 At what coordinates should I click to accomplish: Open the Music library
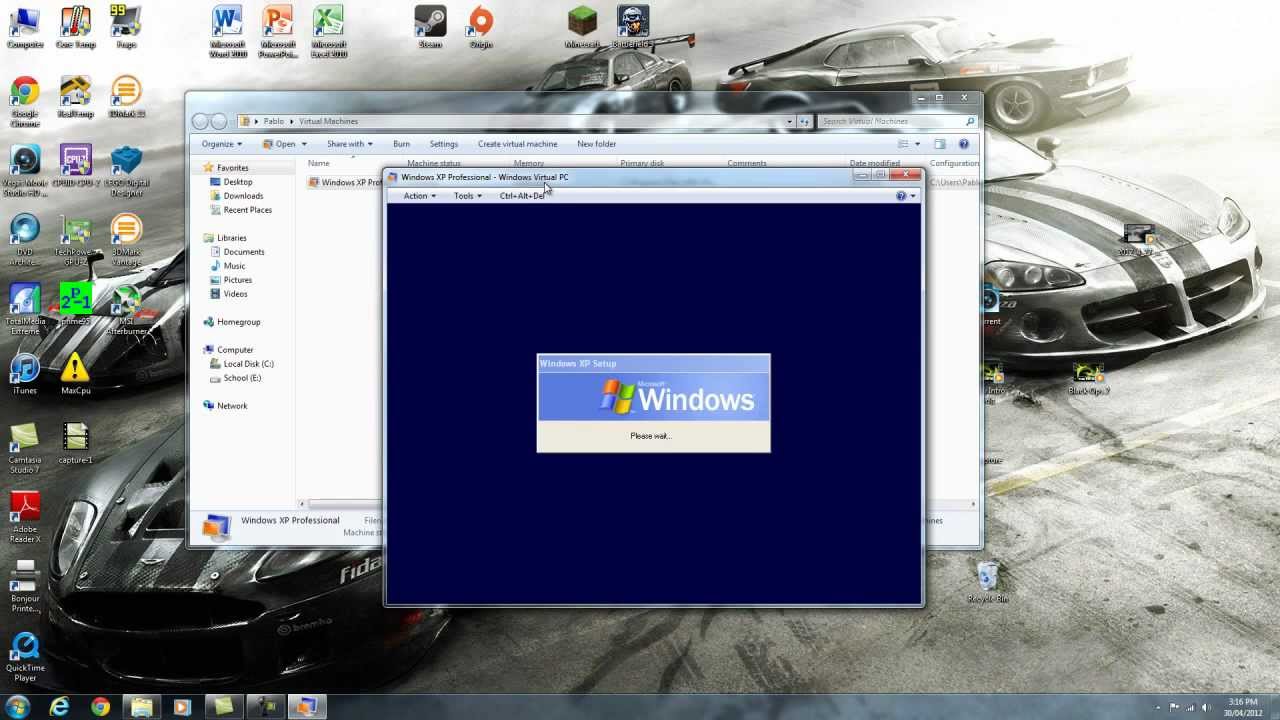coord(234,266)
